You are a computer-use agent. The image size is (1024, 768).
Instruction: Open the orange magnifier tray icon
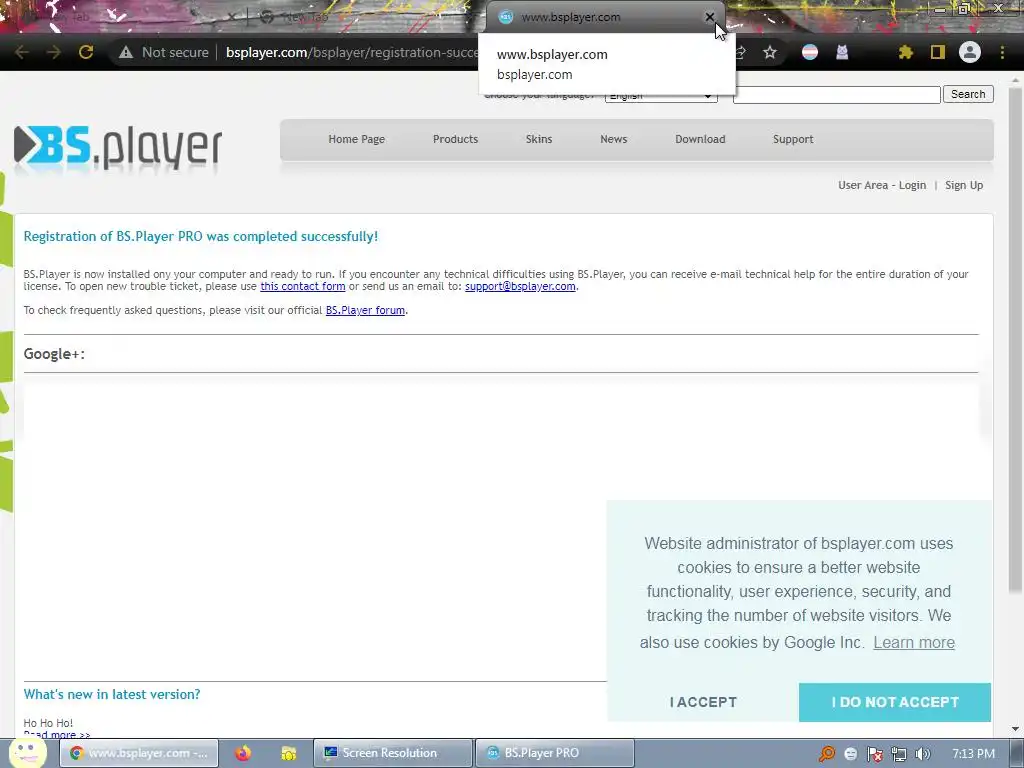tap(827, 754)
